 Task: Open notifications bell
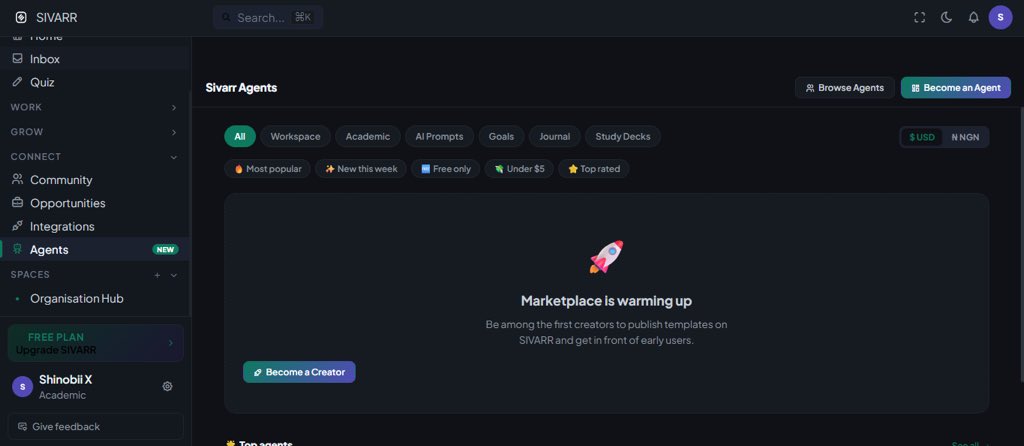pyautogui.click(x=973, y=18)
